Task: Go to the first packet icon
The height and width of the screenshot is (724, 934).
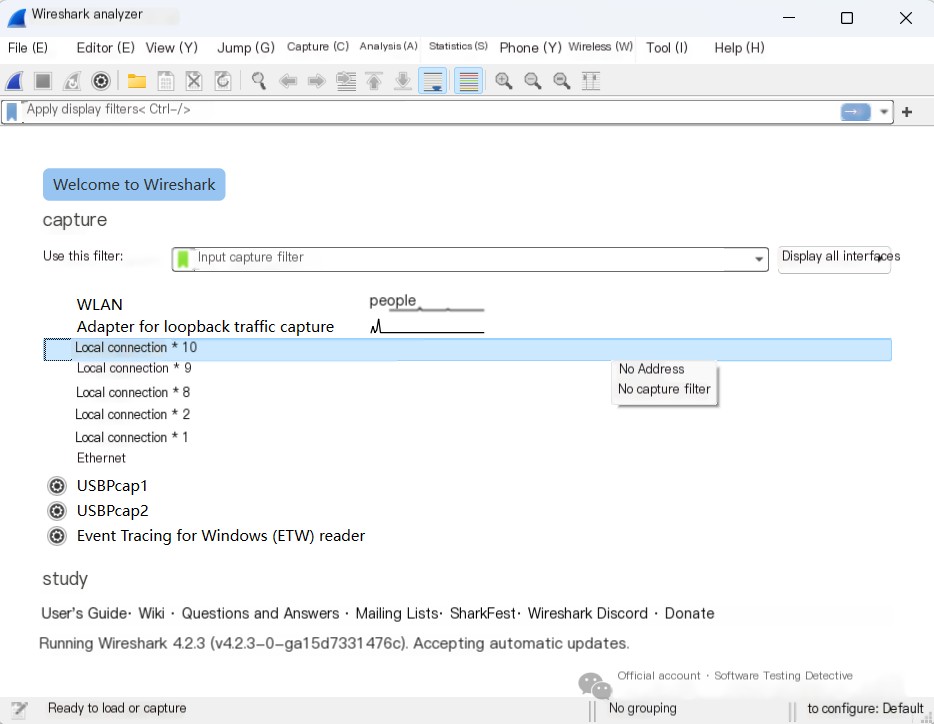Action: coord(374,80)
